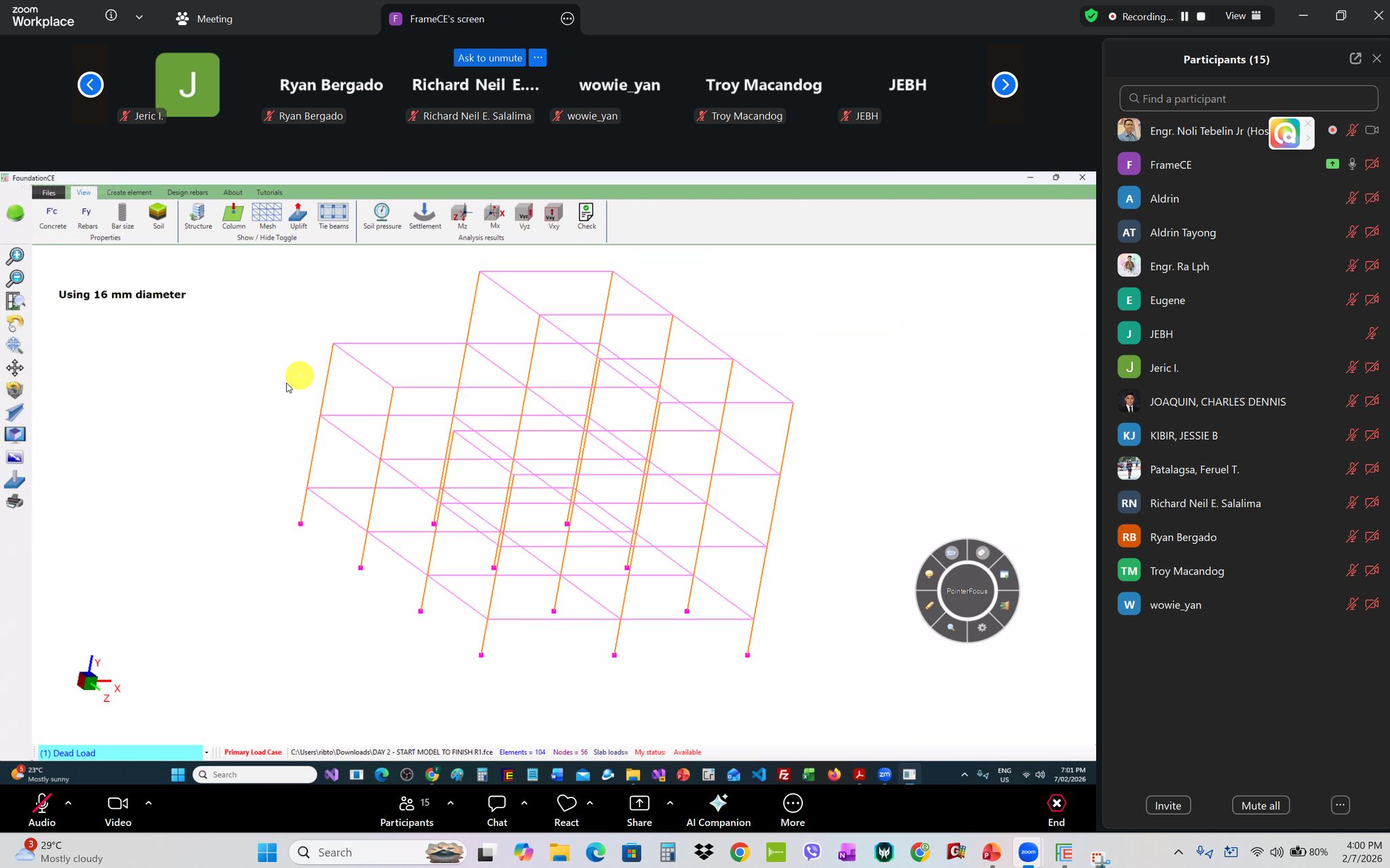Screen dimensions: 1390x868
Task: Click the zoom in magnifier in left toolbar
Action: [x=15, y=256]
